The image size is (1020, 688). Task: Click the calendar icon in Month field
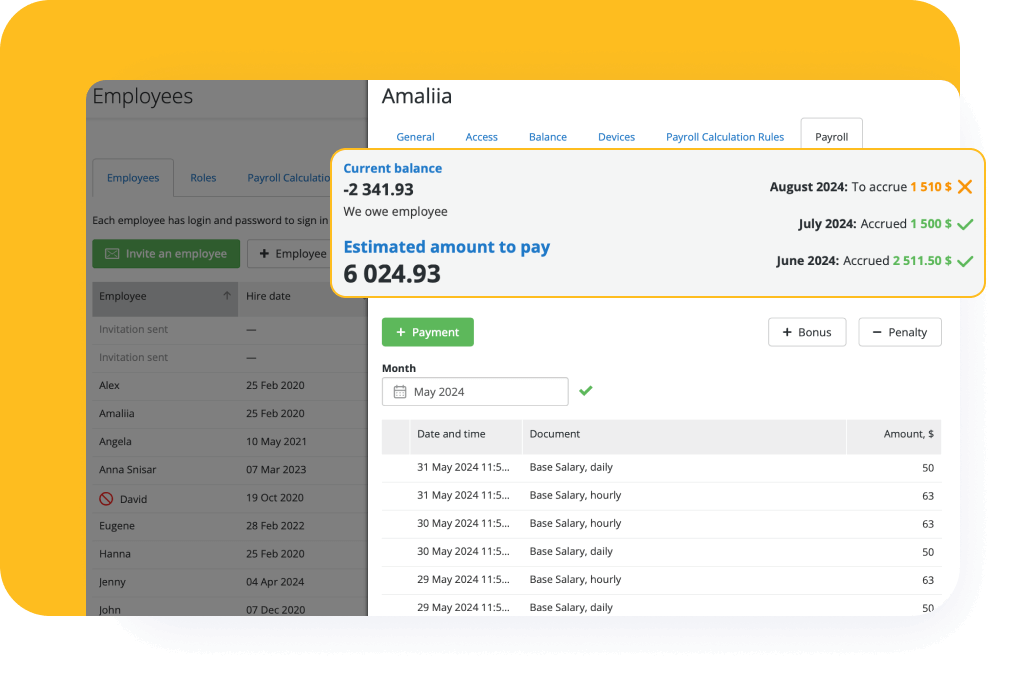click(400, 392)
